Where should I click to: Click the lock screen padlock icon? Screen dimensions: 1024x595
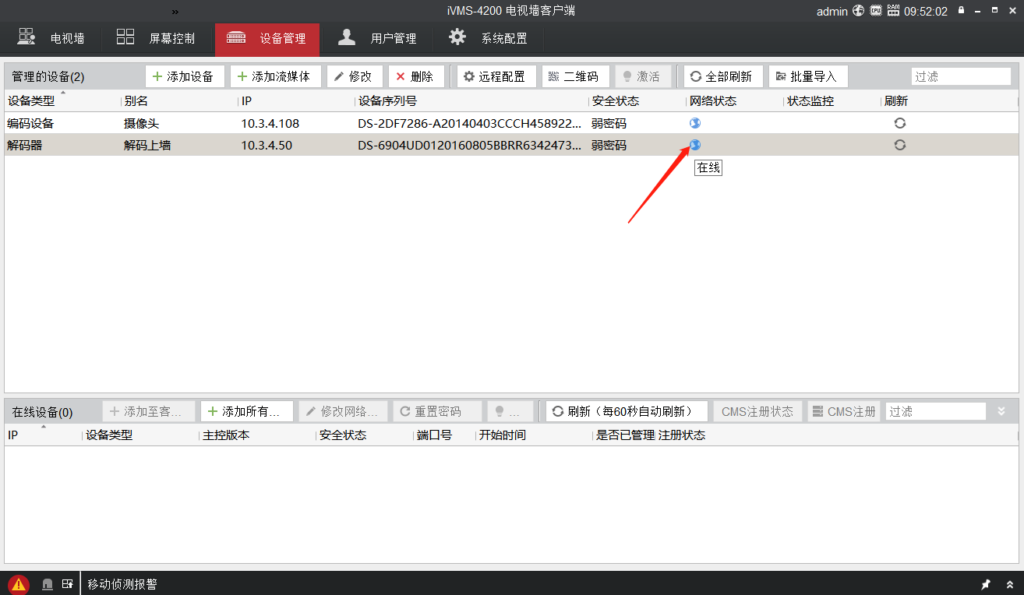click(x=962, y=11)
